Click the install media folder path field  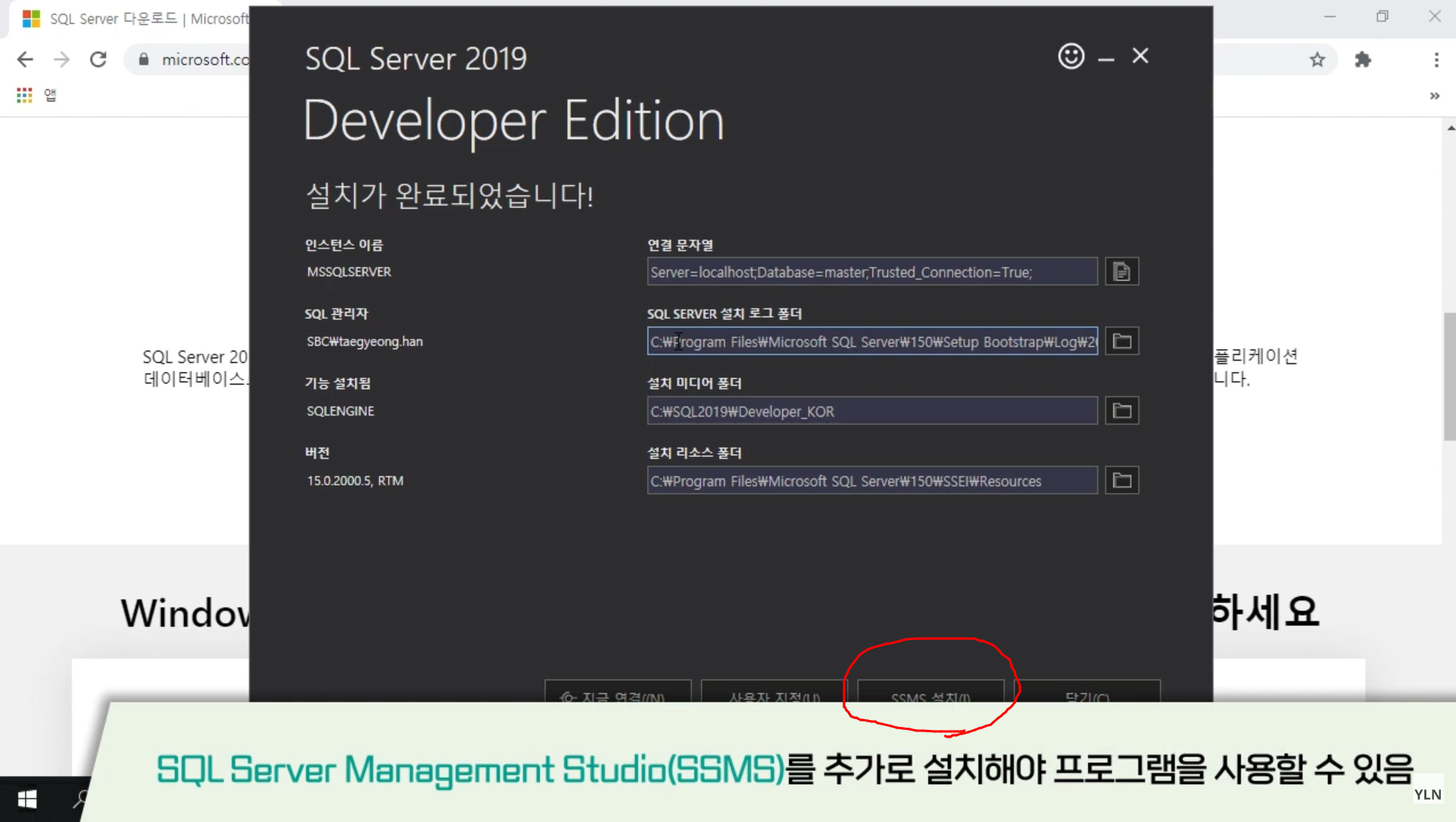coord(872,411)
